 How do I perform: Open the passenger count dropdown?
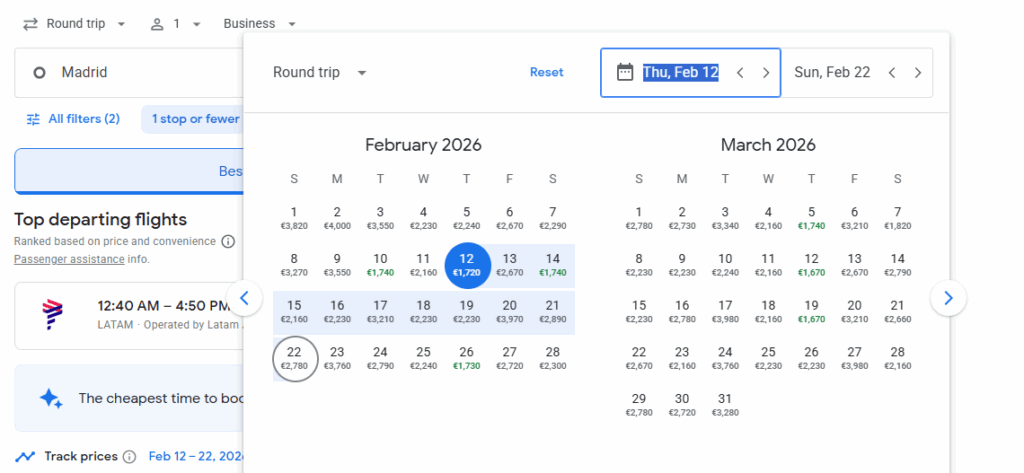coord(176,23)
